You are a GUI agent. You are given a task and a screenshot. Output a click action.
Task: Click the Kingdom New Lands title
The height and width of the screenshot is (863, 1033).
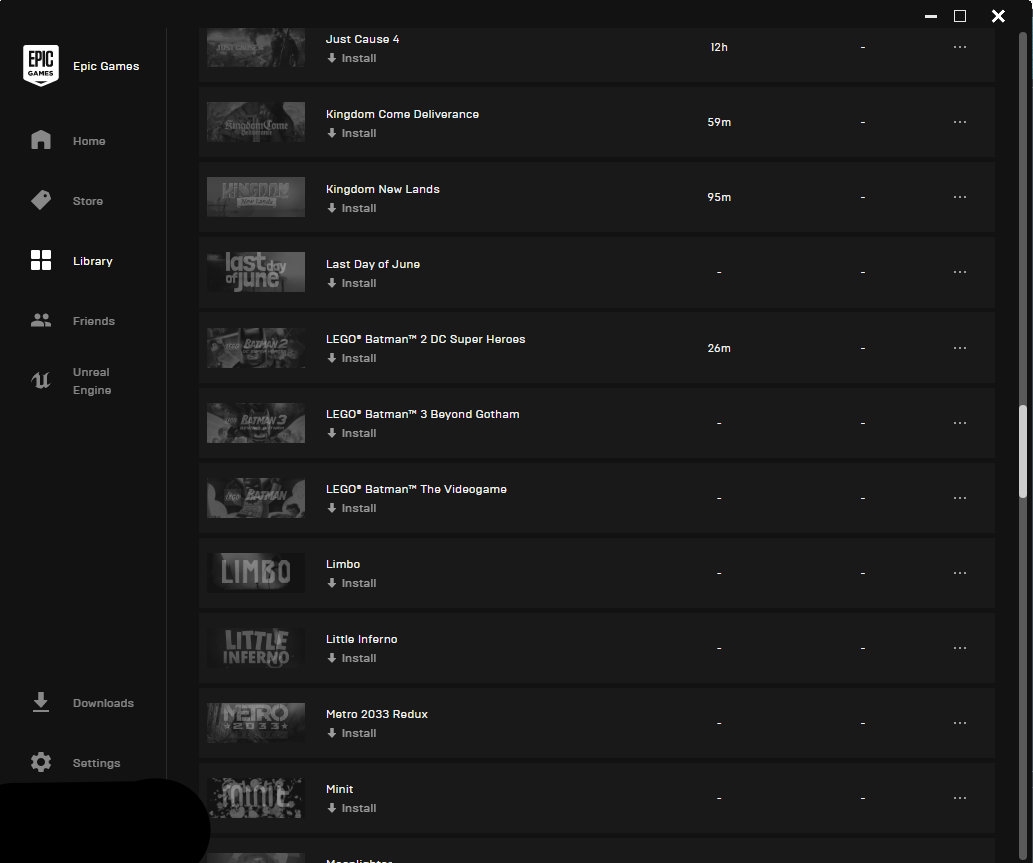[383, 189]
